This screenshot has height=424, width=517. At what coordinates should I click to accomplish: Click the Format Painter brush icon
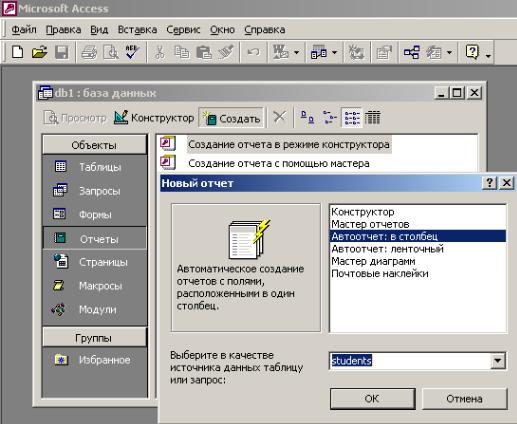click(226, 52)
